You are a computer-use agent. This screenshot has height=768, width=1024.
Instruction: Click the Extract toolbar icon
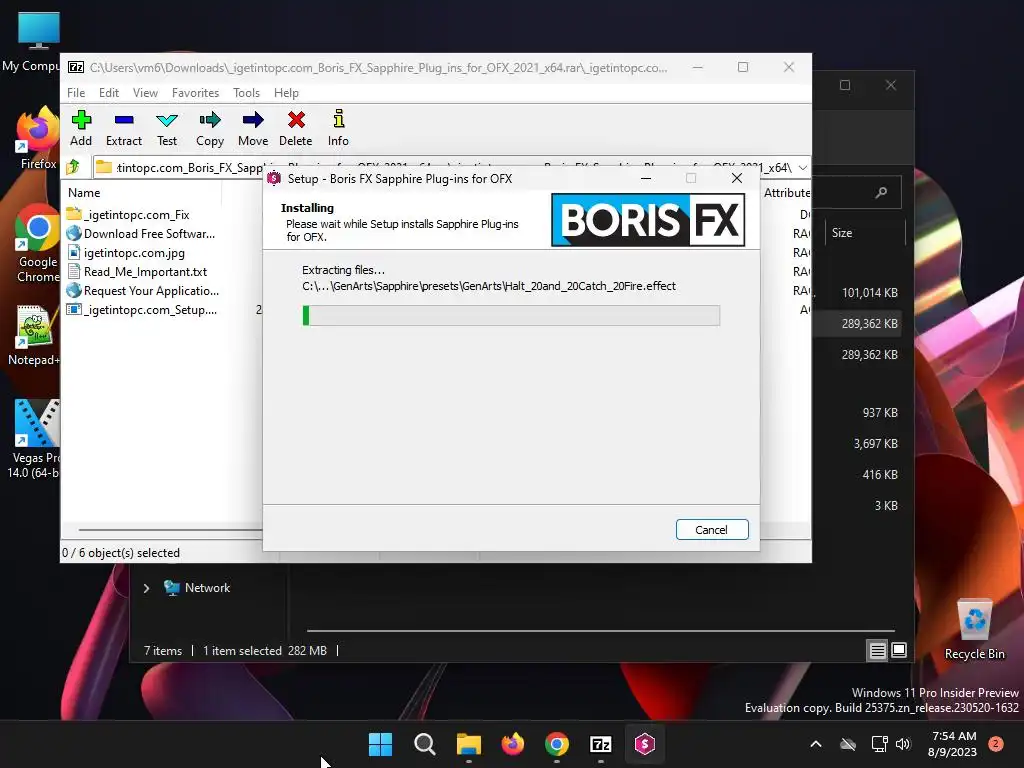(x=123, y=128)
